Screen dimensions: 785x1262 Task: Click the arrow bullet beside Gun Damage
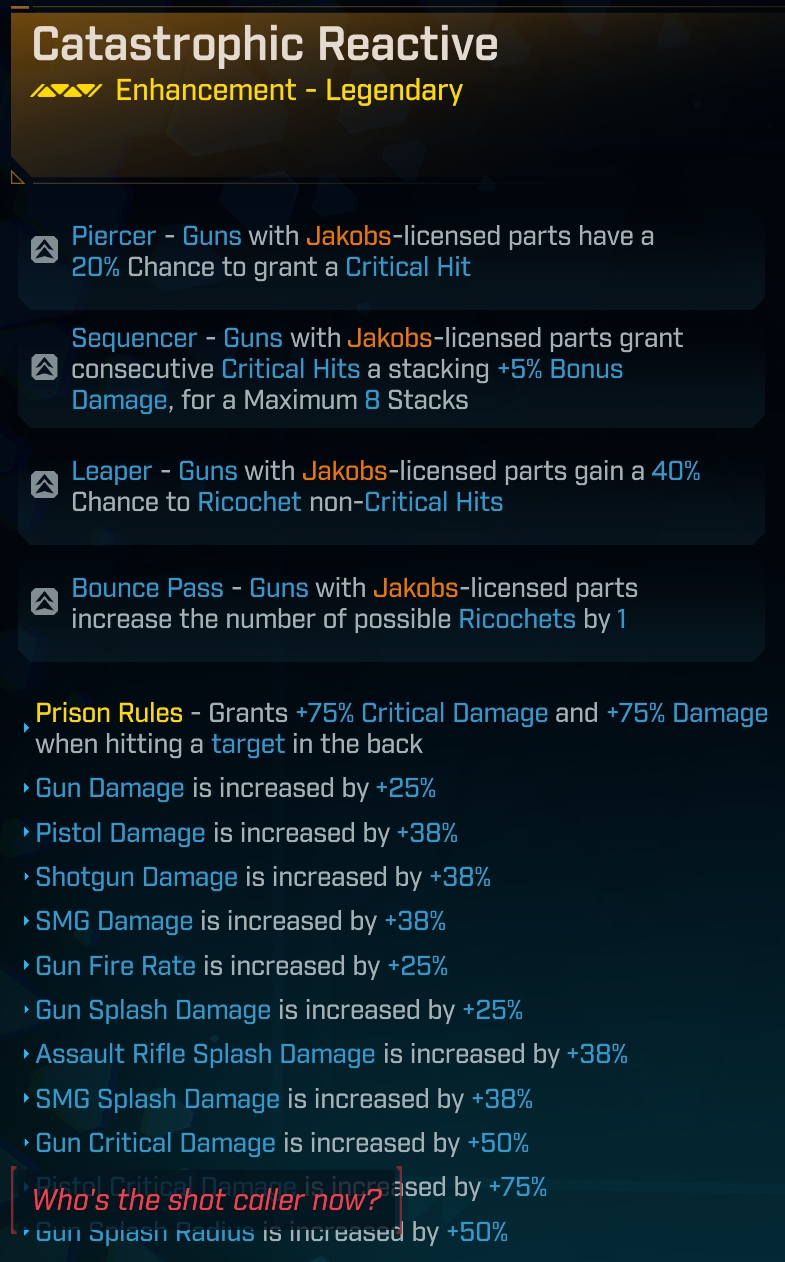coord(26,788)
